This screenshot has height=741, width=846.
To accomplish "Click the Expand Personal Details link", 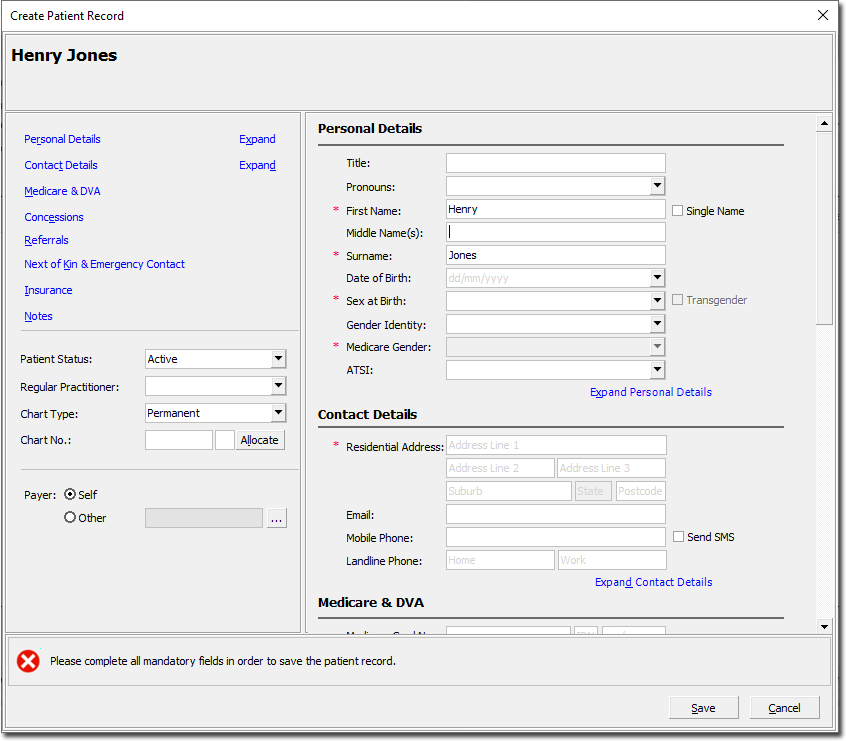I will (x=651, y=392).
